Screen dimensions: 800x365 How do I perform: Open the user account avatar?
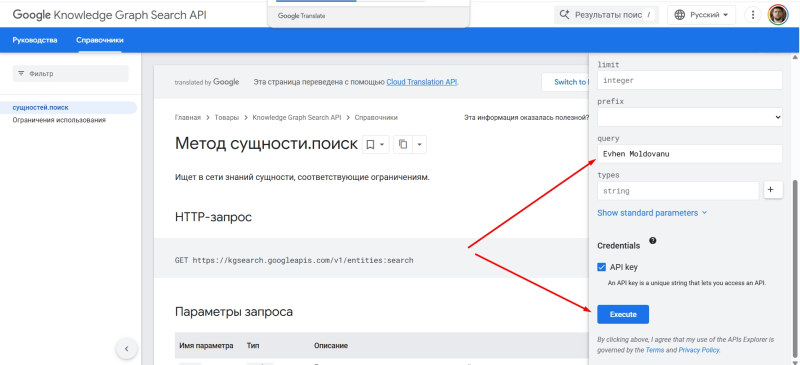778,15
